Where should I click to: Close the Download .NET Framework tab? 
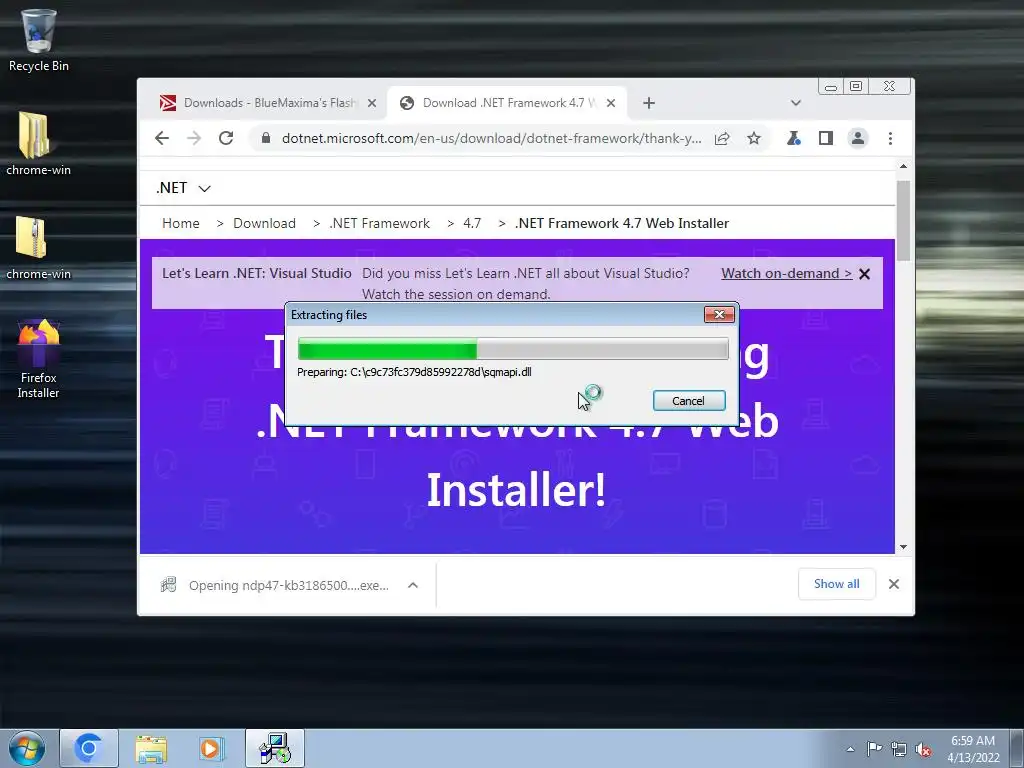pyautogui.click(x=611, y=103)
